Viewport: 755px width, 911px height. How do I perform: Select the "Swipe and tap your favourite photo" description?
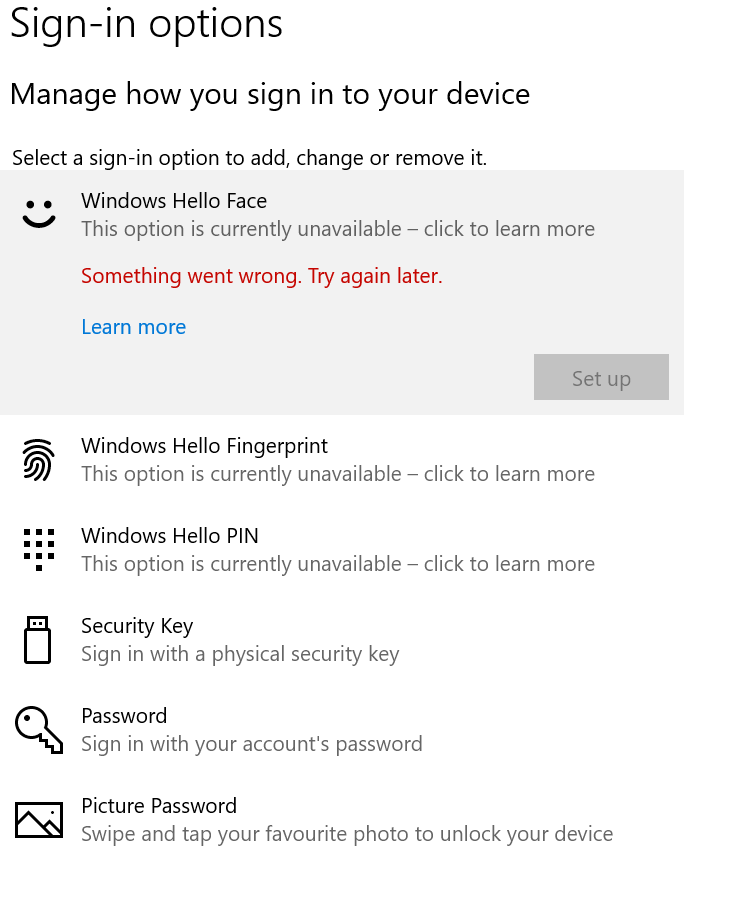pos(347,834)
